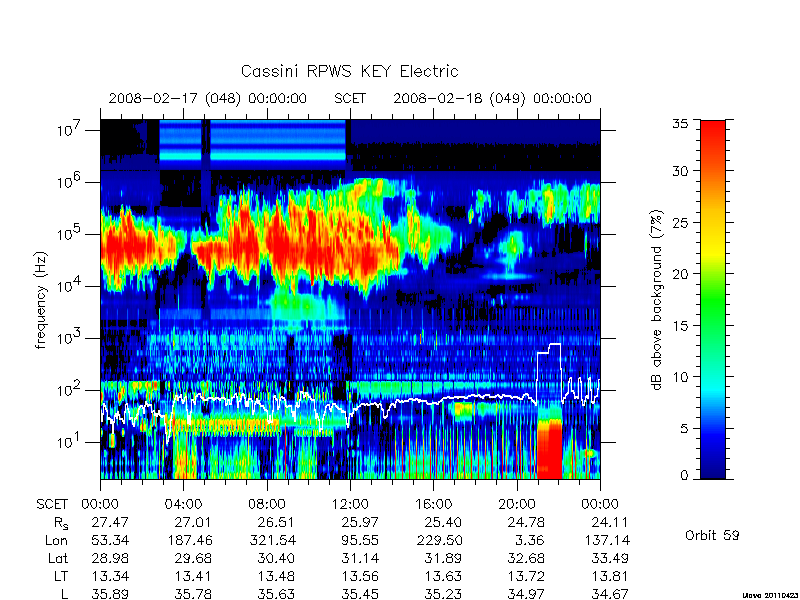Click the time tick '08:00'
This screenshot has height=600, width=800.
click(267, 505)
